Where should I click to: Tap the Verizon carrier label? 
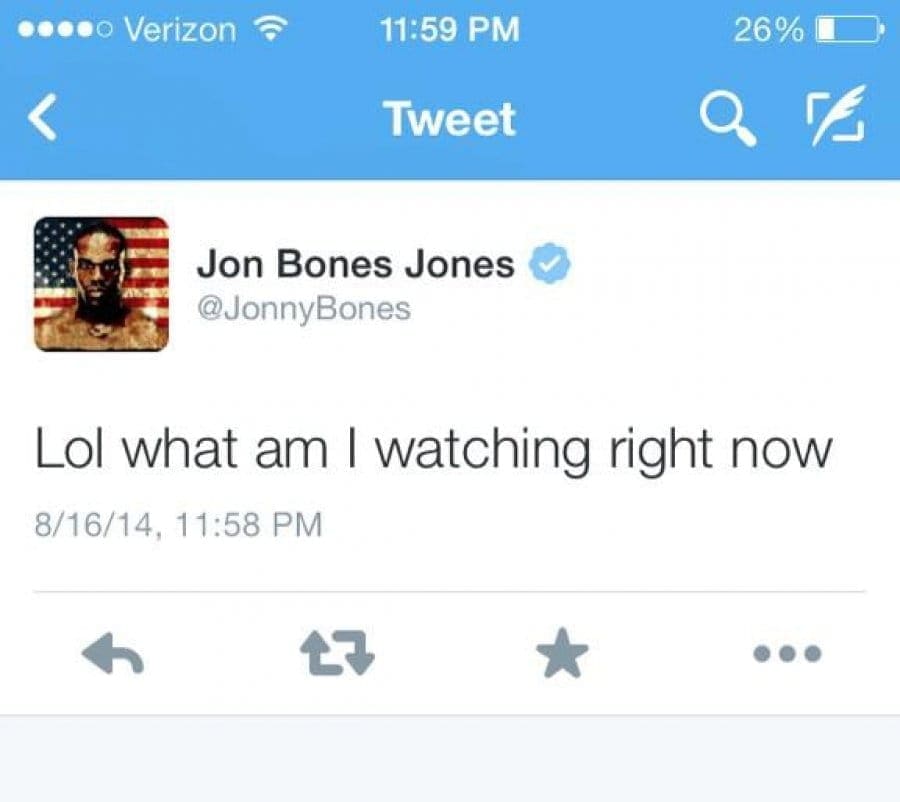tap(180, 30)
